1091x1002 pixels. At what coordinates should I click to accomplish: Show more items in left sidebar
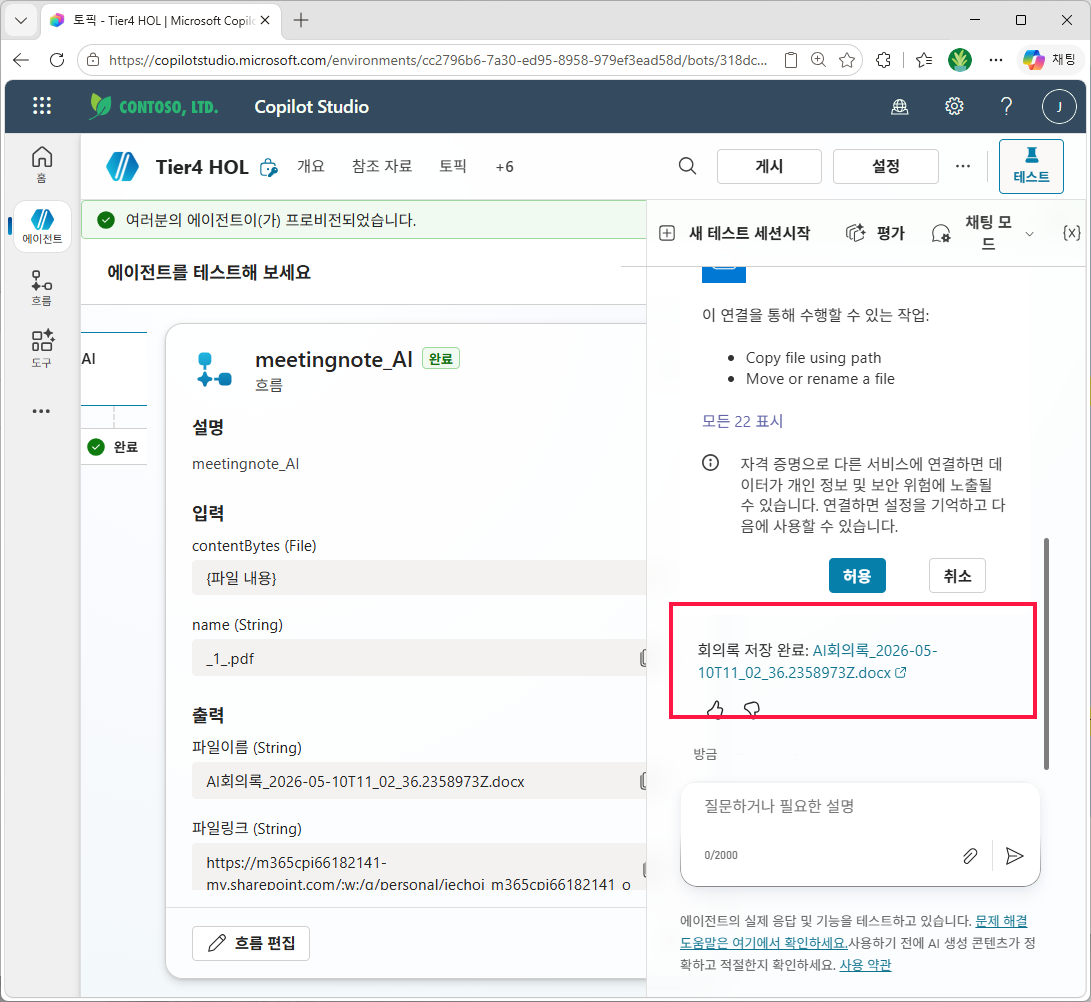click(x=42, y=411)
